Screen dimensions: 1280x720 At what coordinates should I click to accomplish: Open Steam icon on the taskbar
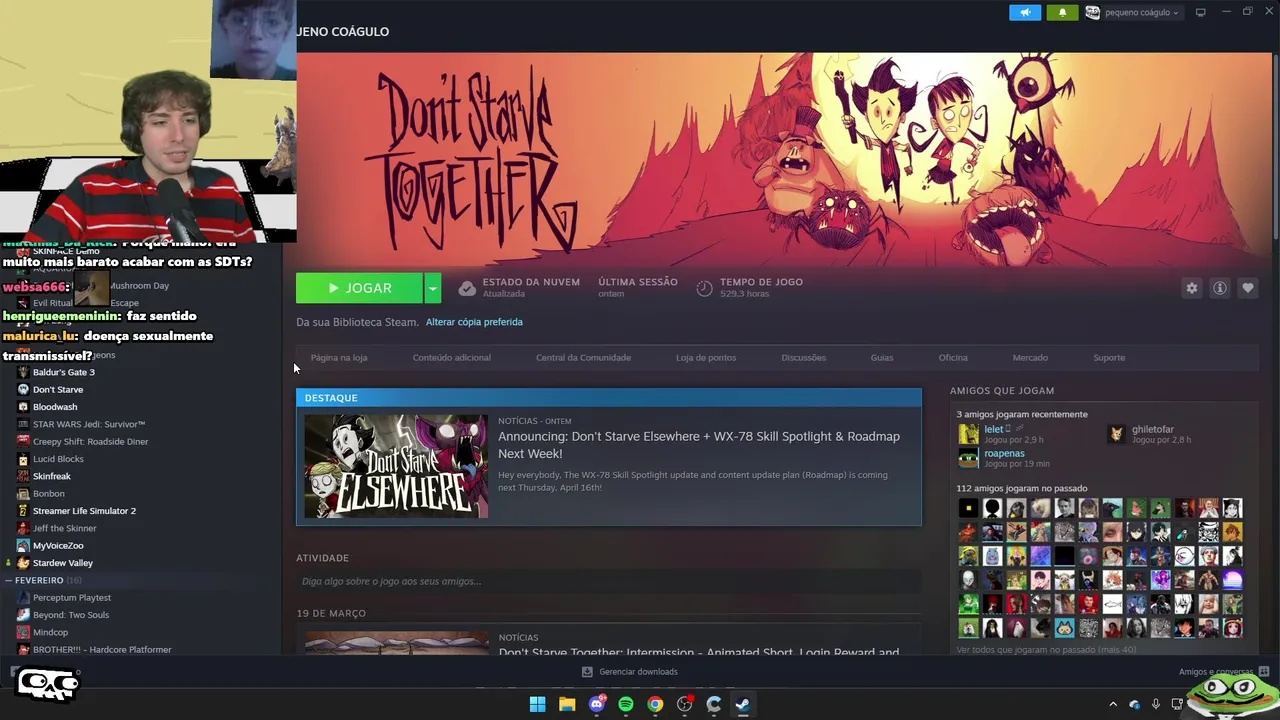pos(743,704)
